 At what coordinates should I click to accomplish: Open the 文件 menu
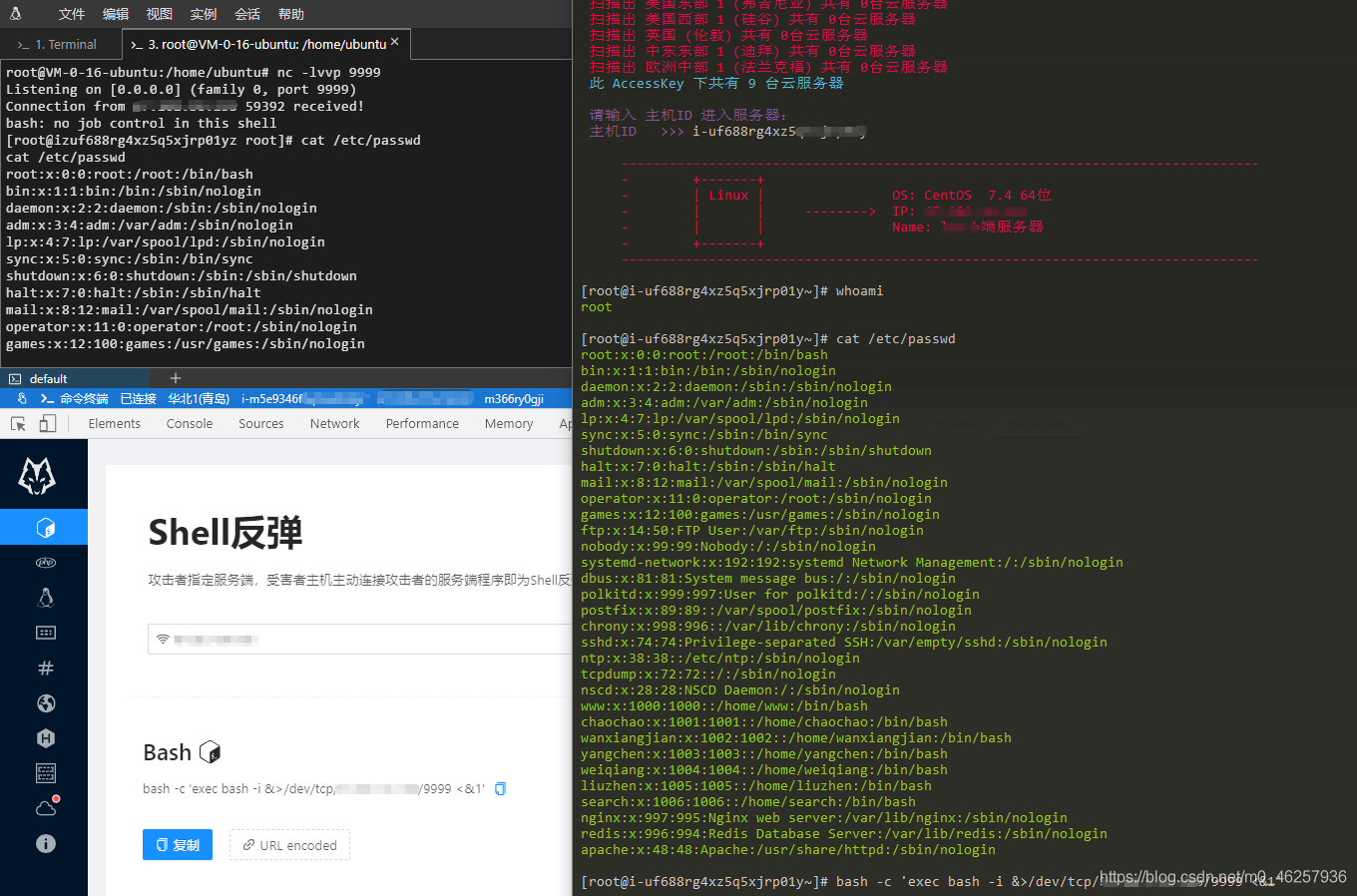point(71,14)
